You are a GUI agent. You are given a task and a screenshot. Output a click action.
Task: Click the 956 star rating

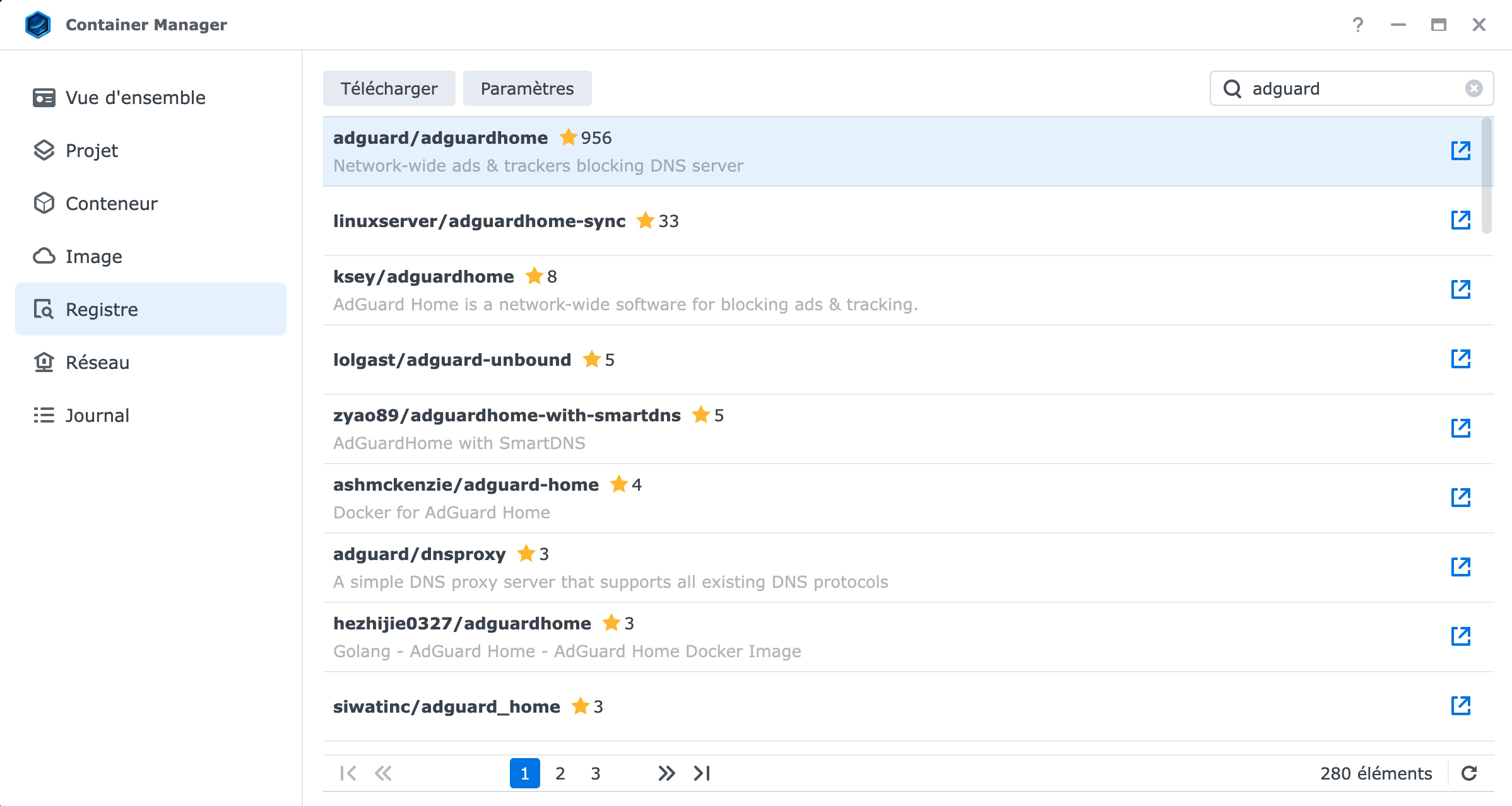click(x=586, y=137)
